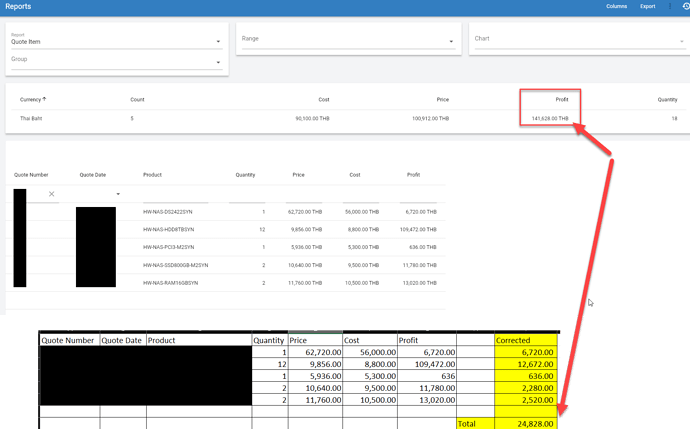Select the Quantity filter input field
Viewport: 690px width, 429px height.
247,194
